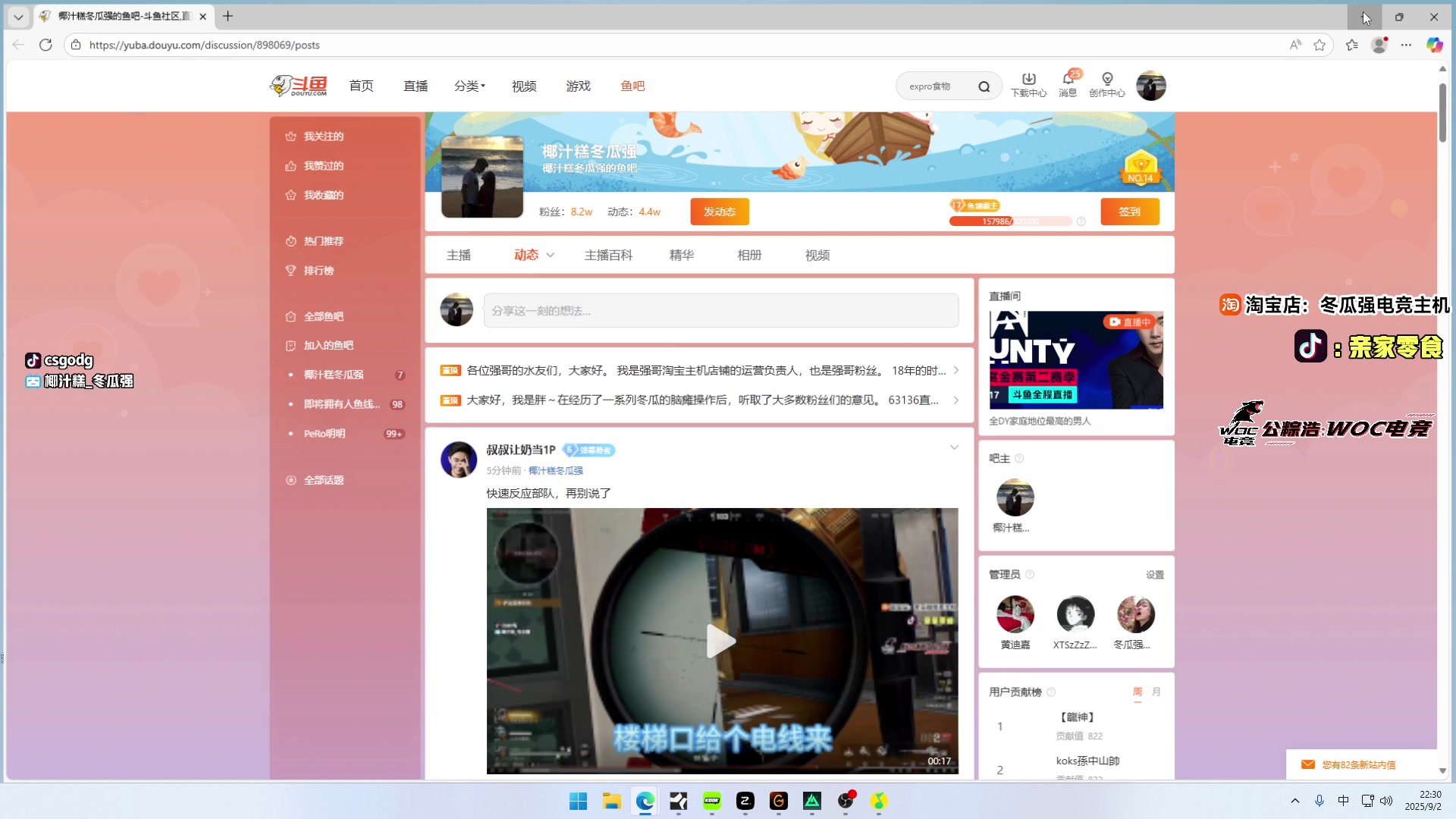This screenshot has height=819, width=1456.
Task: Click the microphone icon in system tray
Action: point(1319,801)
